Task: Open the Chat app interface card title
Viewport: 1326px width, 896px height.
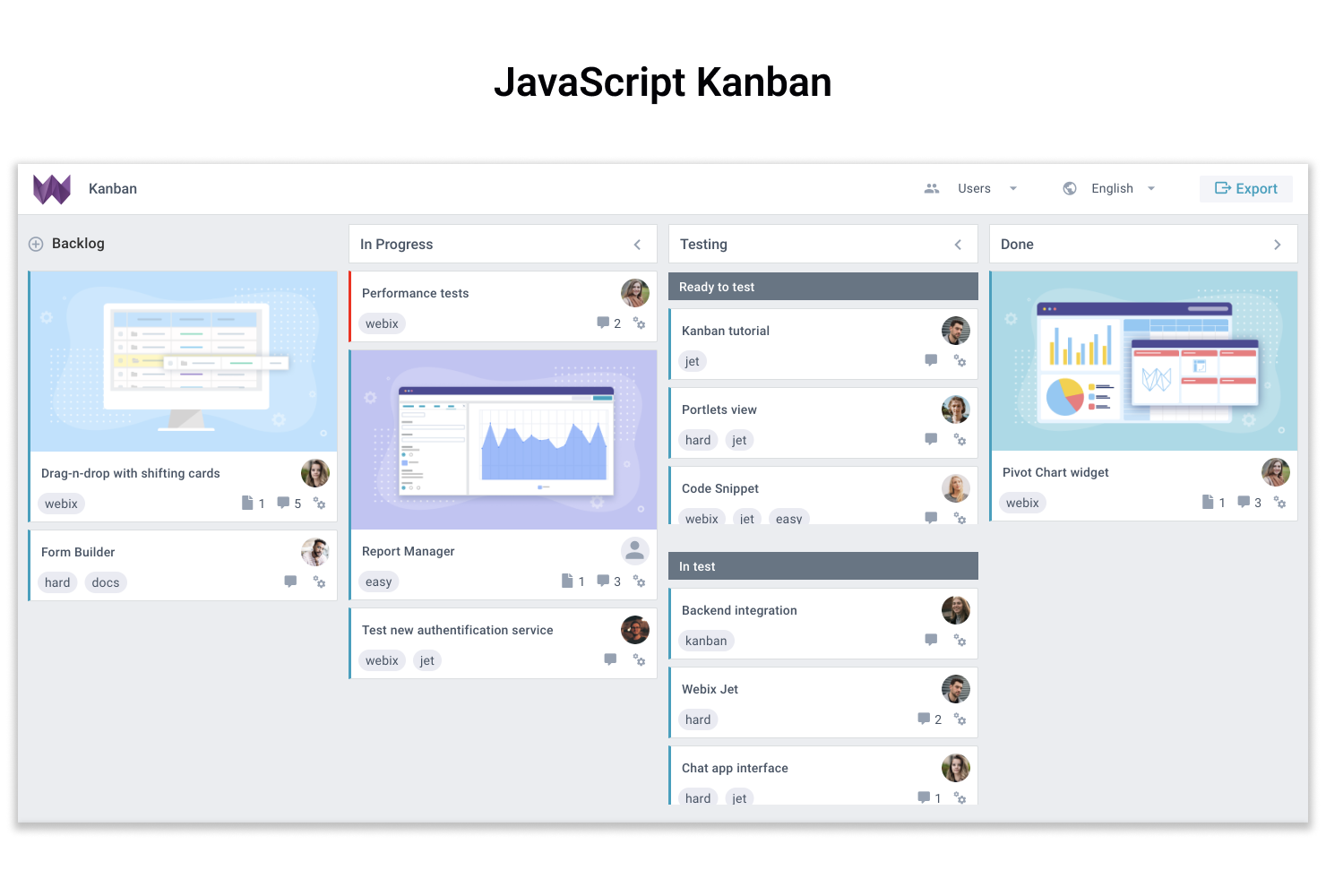Action: pos(735,768)
